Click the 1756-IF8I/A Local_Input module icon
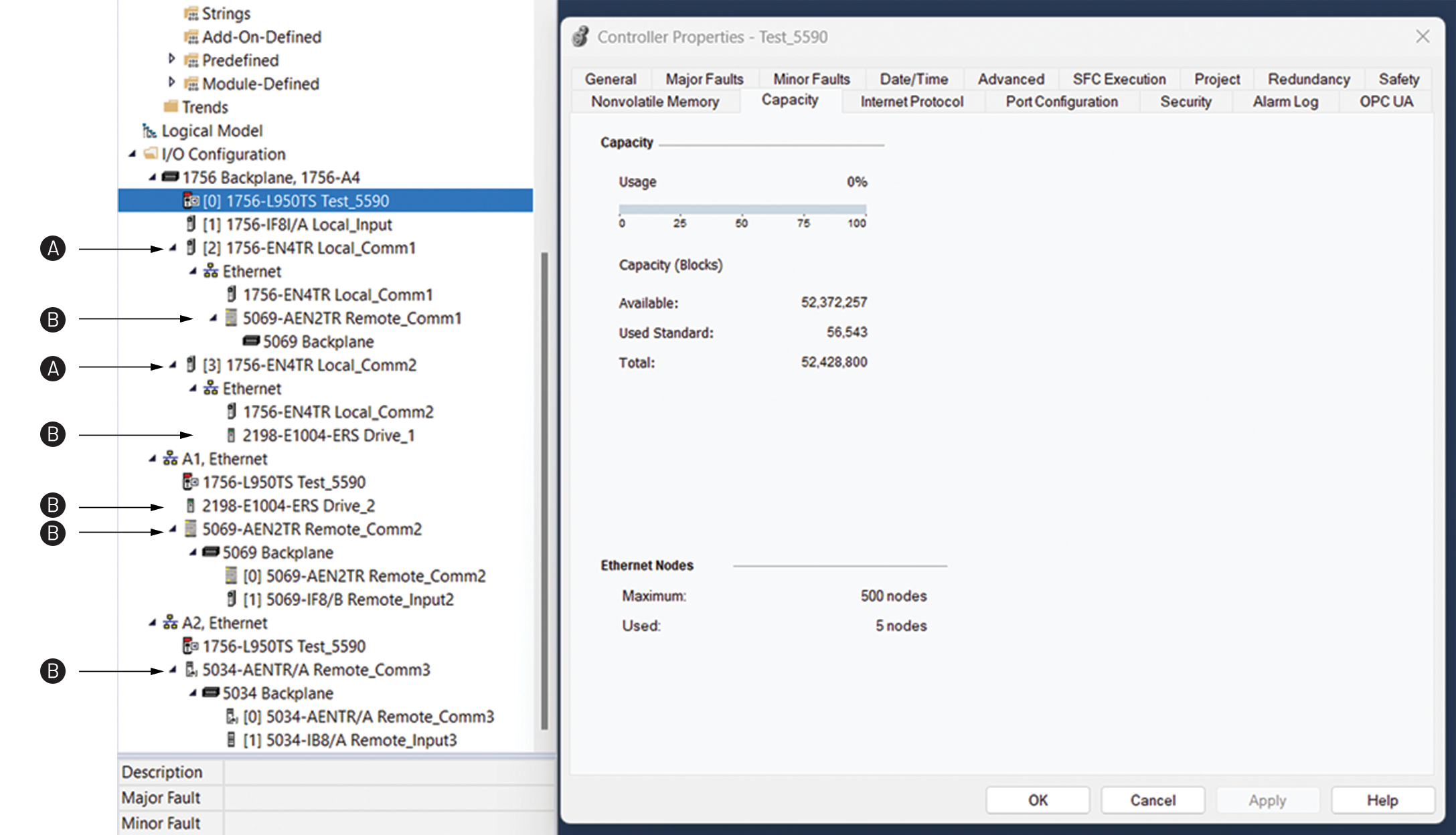 pyautogui.click(x=190, y=224)
